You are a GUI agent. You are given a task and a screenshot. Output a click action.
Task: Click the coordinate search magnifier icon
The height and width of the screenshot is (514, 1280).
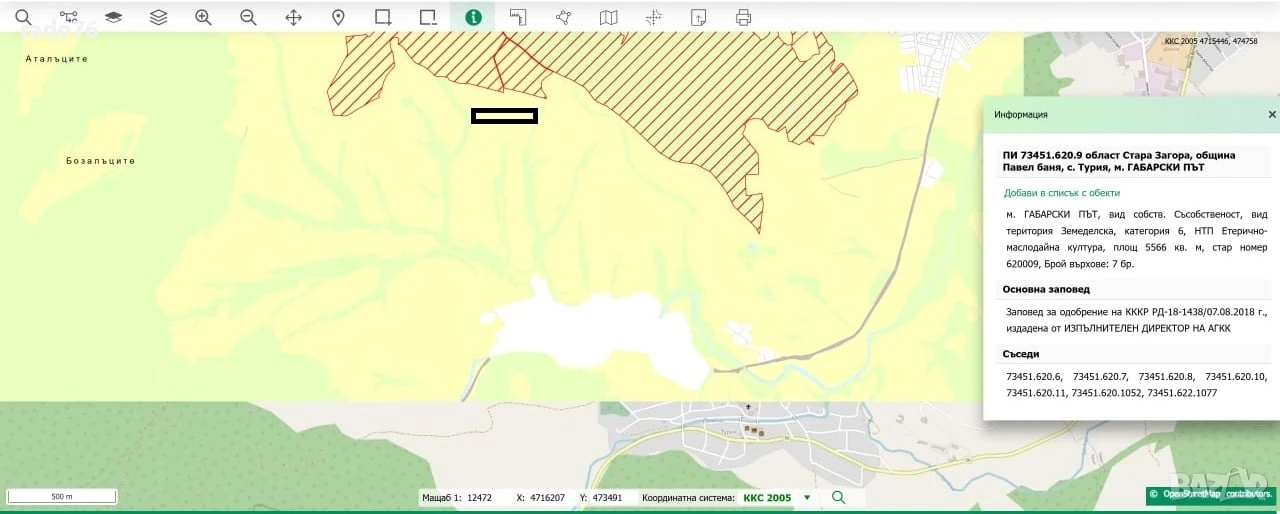coord(838,497)
